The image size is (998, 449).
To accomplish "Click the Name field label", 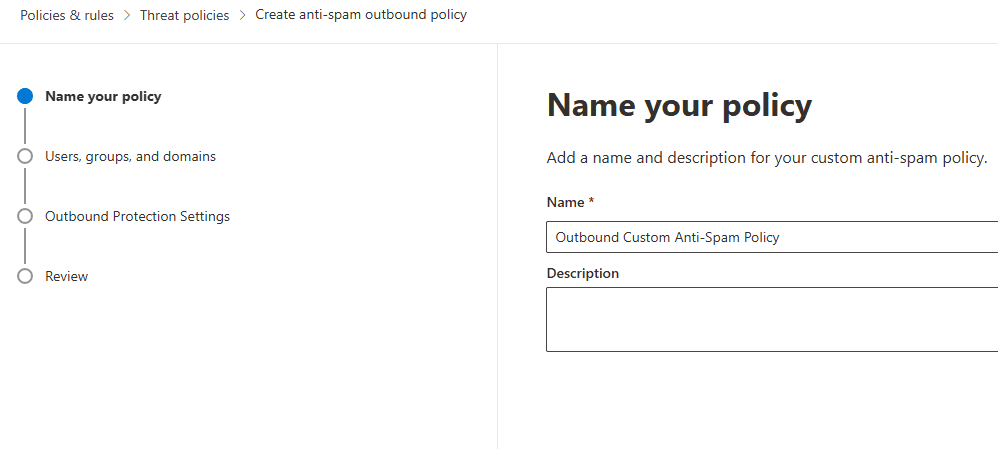I will (x=566, y=203).
